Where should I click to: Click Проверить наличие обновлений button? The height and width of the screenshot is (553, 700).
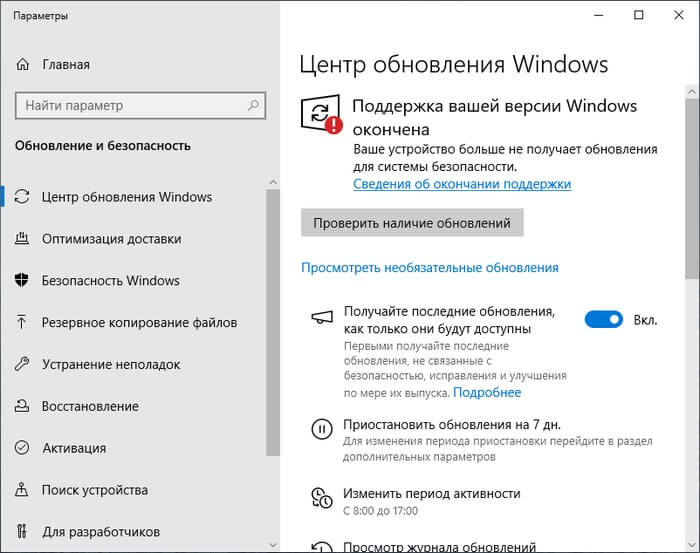pos(412,222)
